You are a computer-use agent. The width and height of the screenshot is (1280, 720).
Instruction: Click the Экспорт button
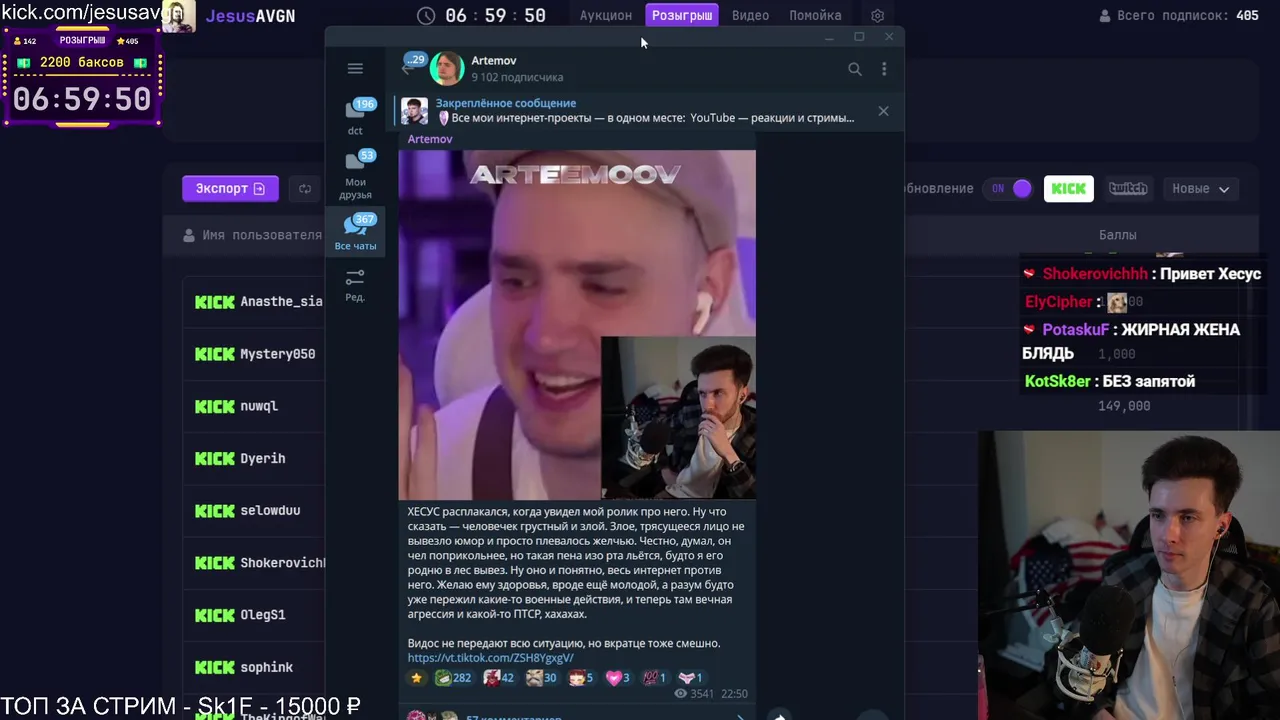[x=230, y=188]
